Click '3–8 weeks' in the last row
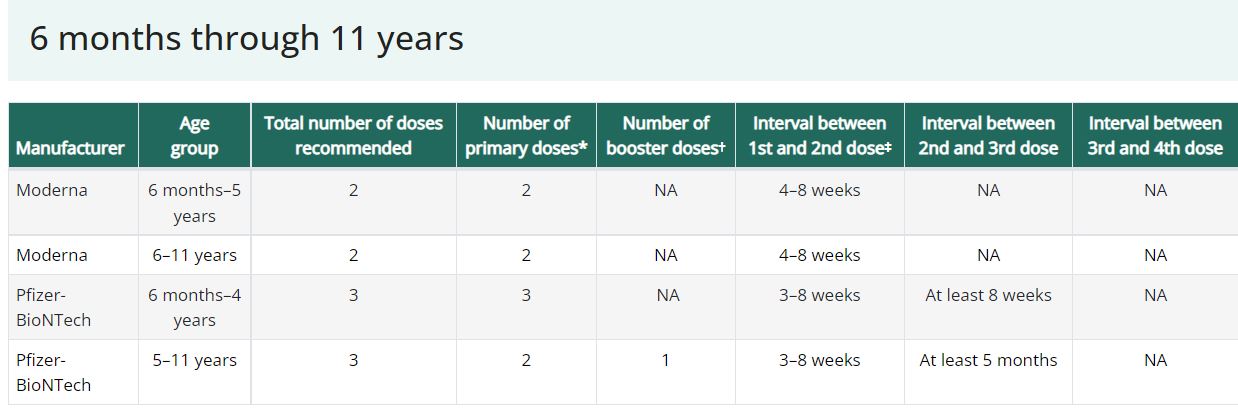This screenshot has height=408, width=1238. 820,360
